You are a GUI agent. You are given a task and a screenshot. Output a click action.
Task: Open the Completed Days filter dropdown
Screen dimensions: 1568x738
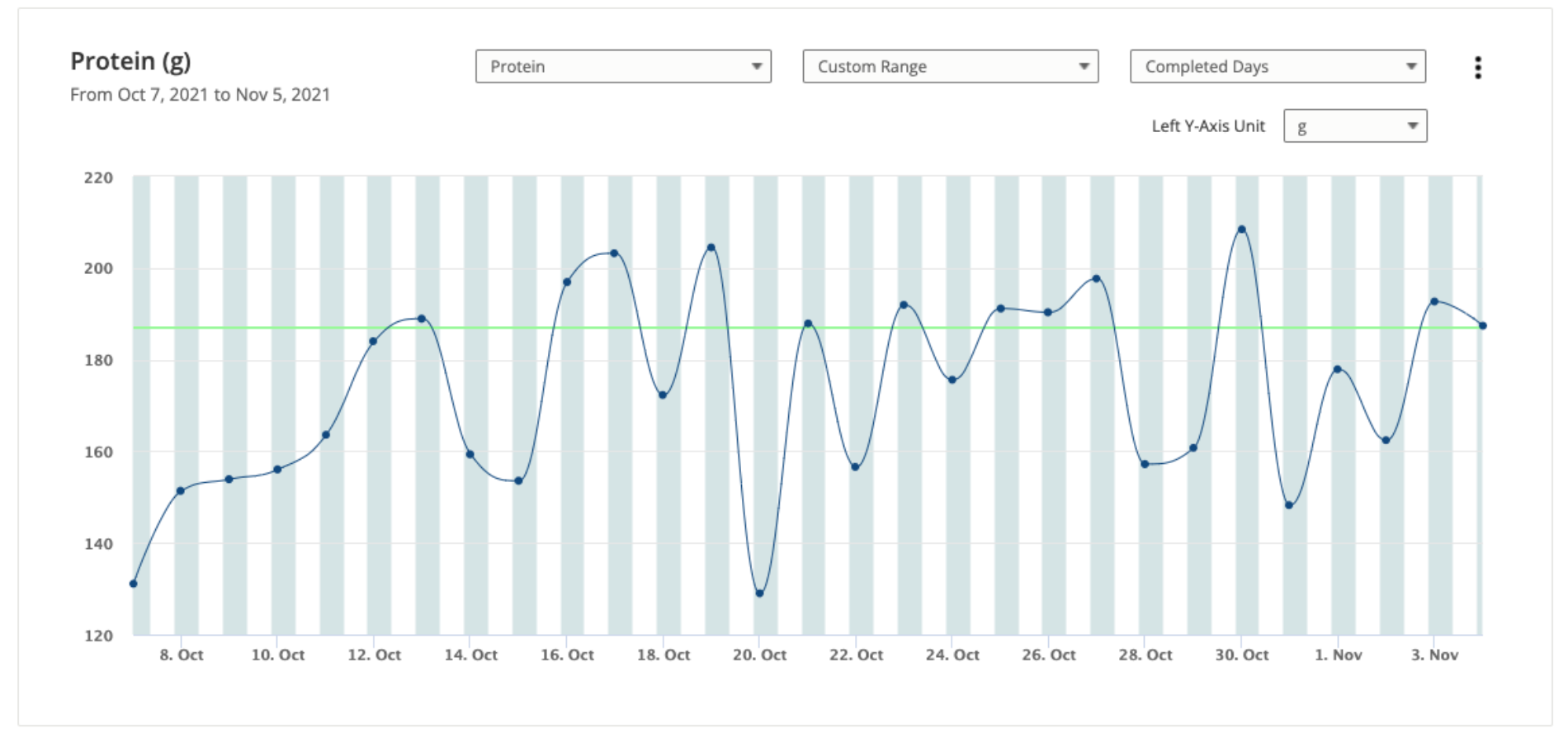coord(1277,67)
